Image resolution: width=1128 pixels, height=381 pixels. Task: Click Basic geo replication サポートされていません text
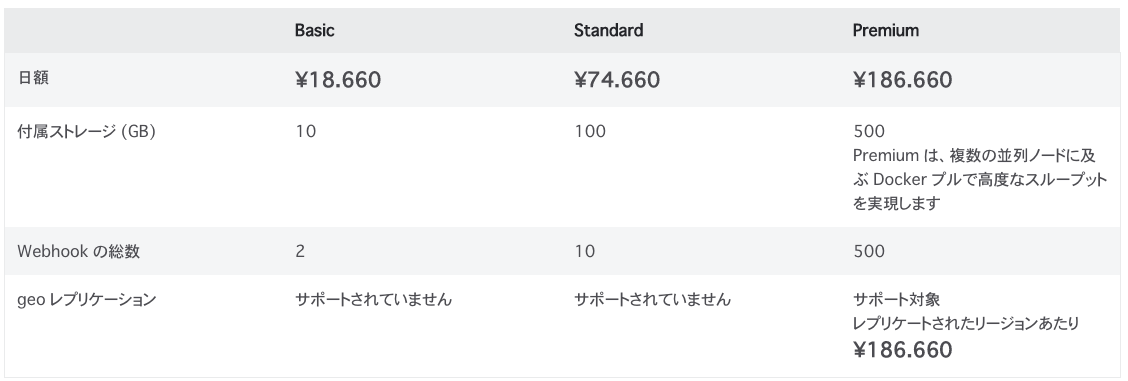(x=373, y=300)
